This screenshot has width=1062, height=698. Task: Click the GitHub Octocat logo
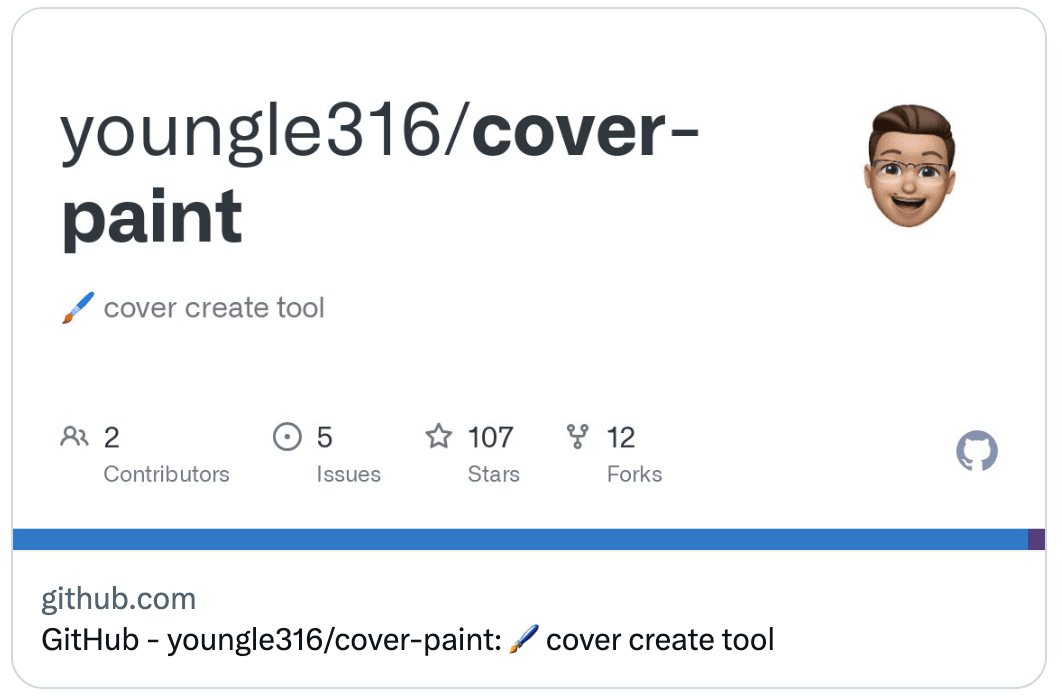point(977,452)
